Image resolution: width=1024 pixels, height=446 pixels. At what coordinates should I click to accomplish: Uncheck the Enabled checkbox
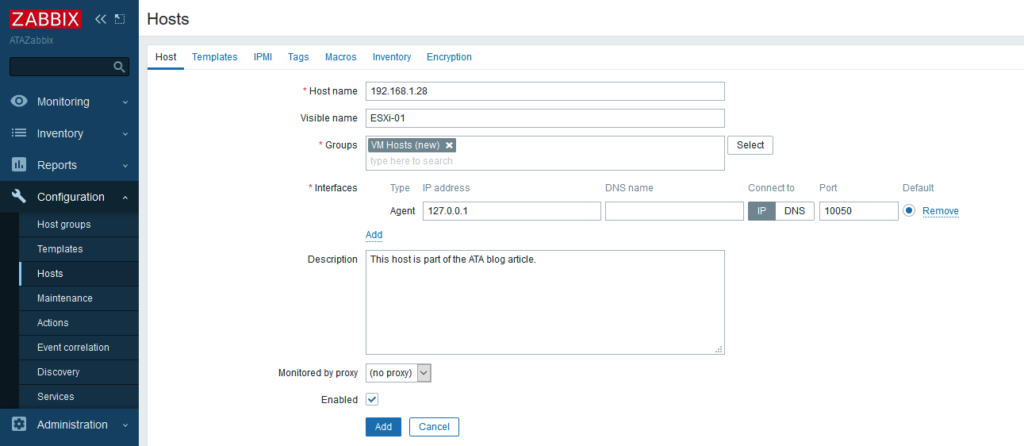click(372, 399)
